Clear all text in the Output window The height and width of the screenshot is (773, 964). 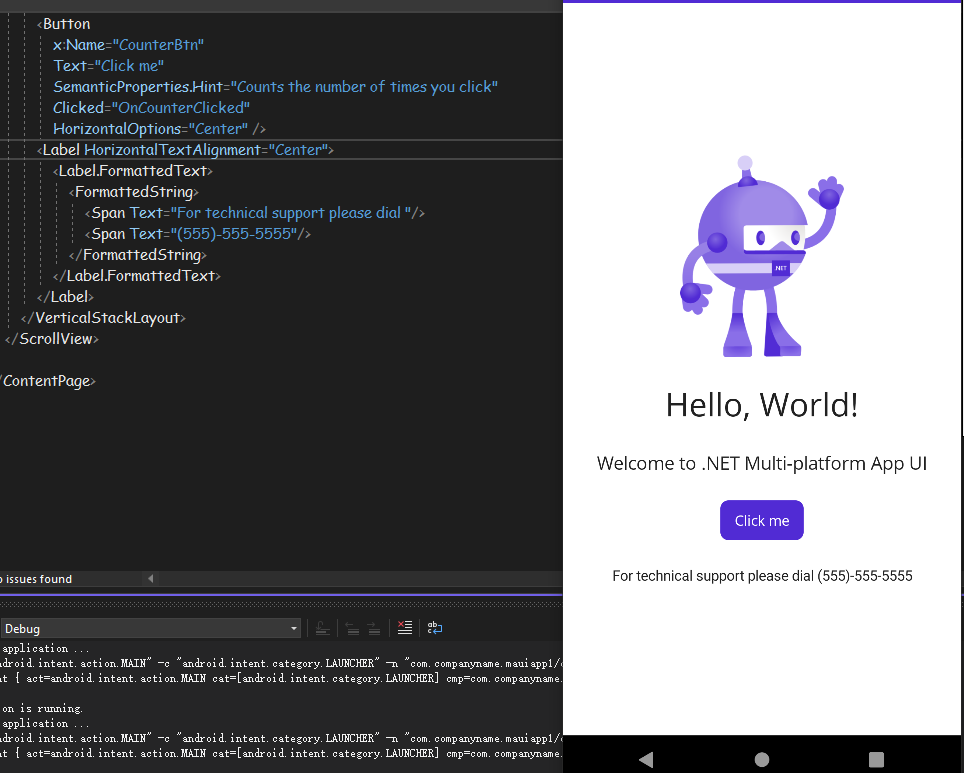tap(405, 628)
